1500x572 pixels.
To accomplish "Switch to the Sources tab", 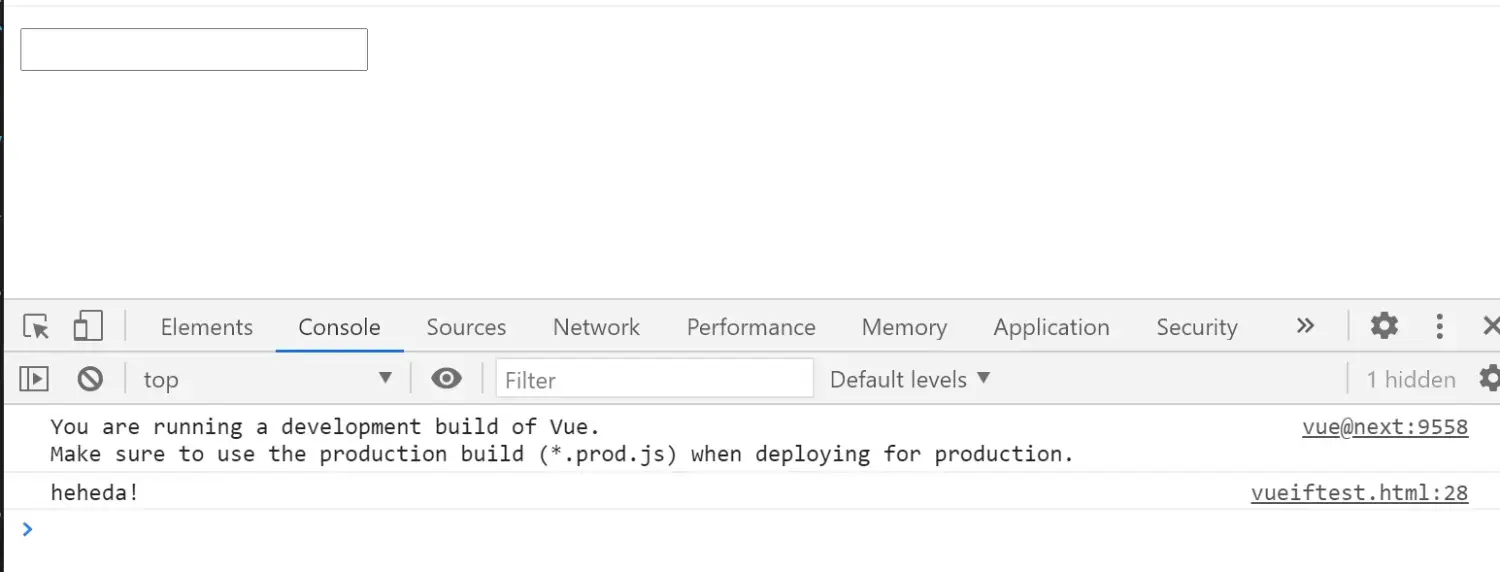I will [466, 327].
